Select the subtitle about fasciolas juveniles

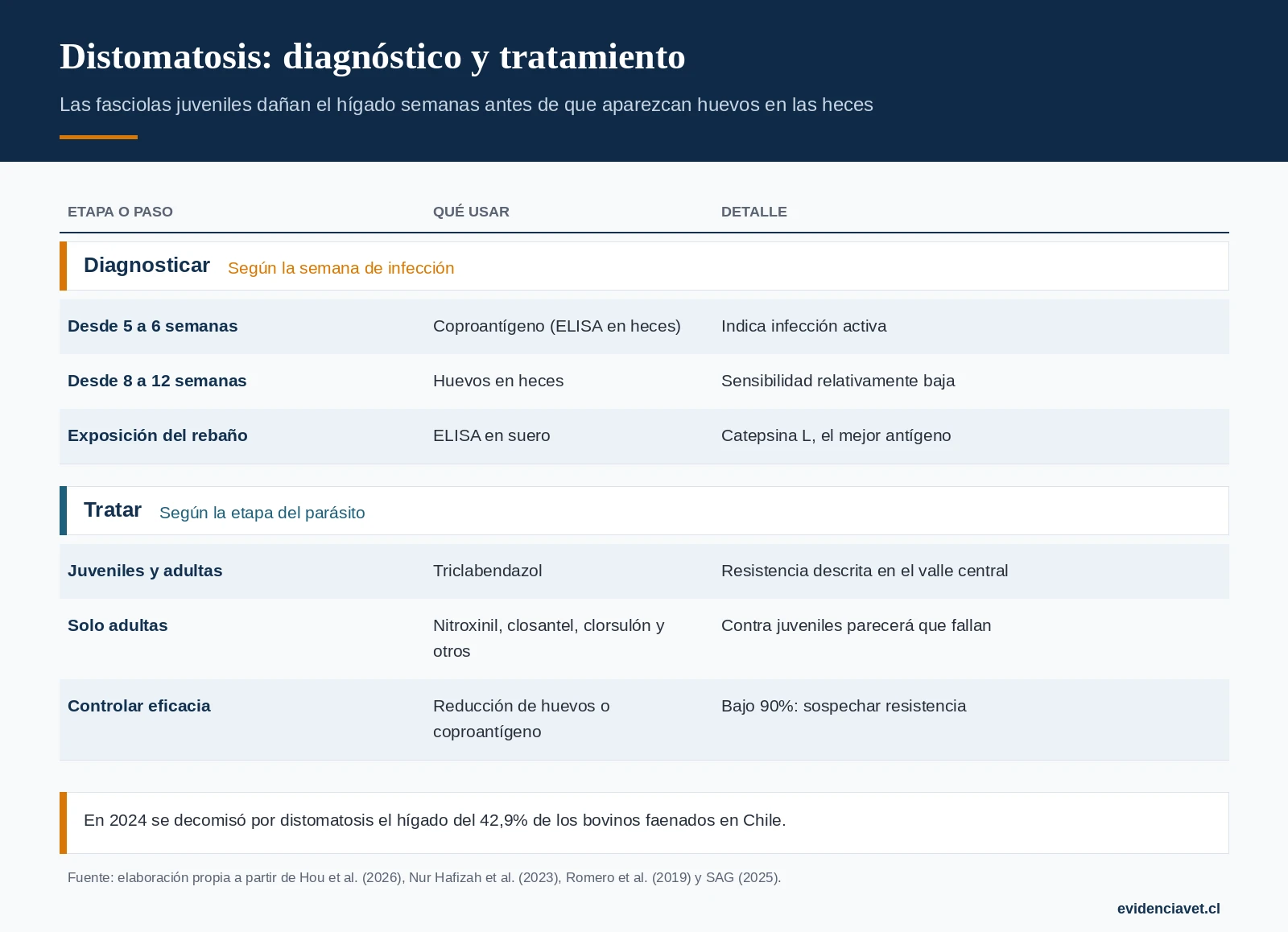tap(466, 105)
